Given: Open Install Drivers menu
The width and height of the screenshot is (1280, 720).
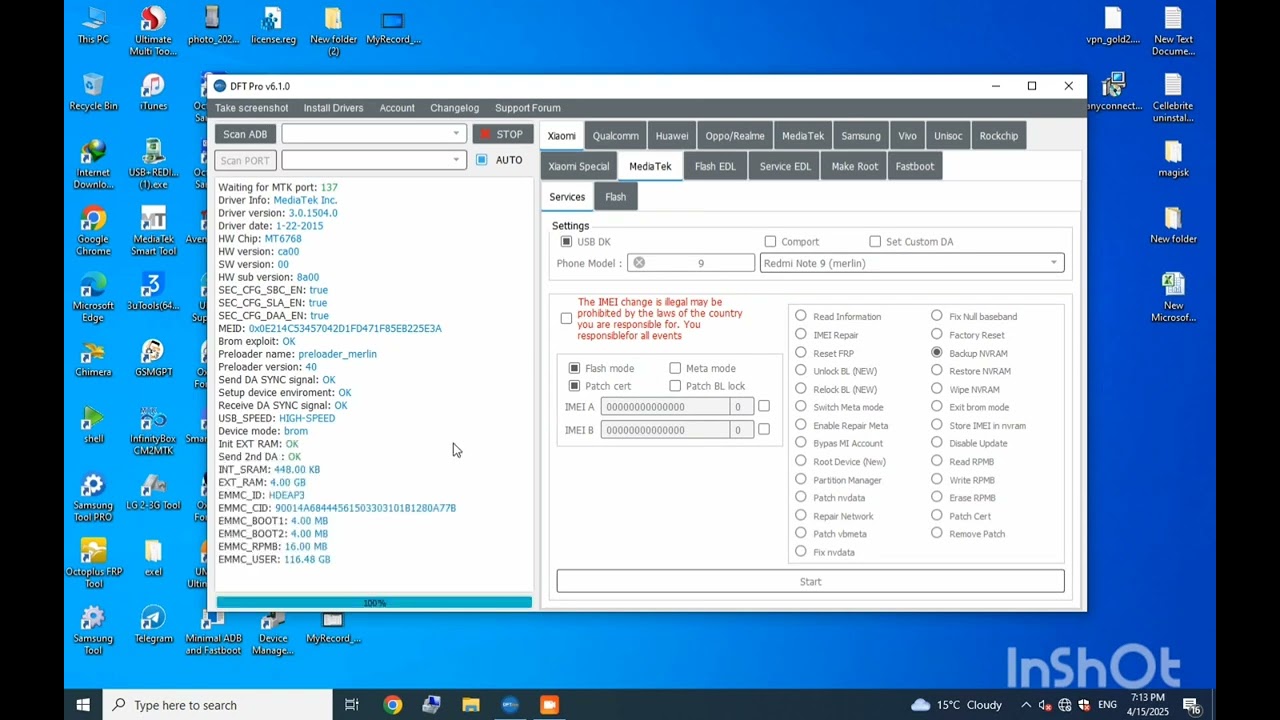Looking at the screenshot, I should (333, 108).
